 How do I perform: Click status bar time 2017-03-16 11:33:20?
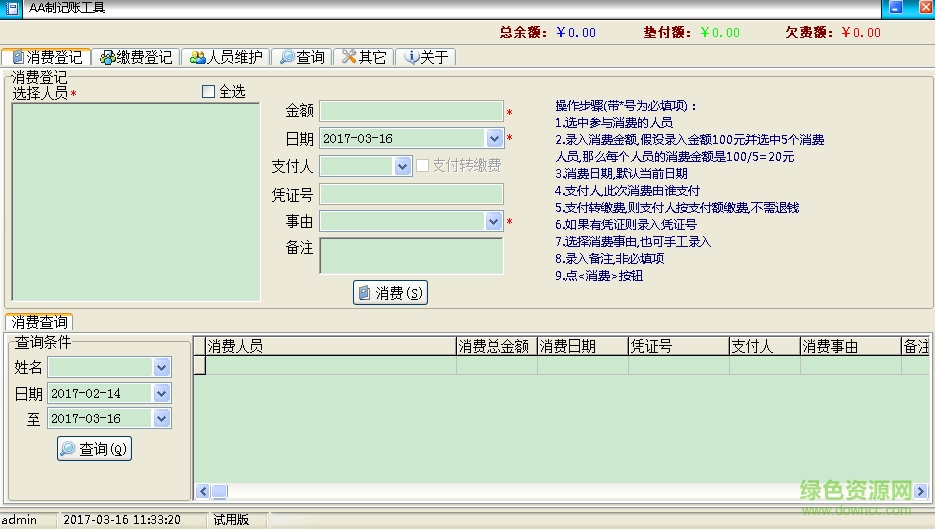click(122, 519)
